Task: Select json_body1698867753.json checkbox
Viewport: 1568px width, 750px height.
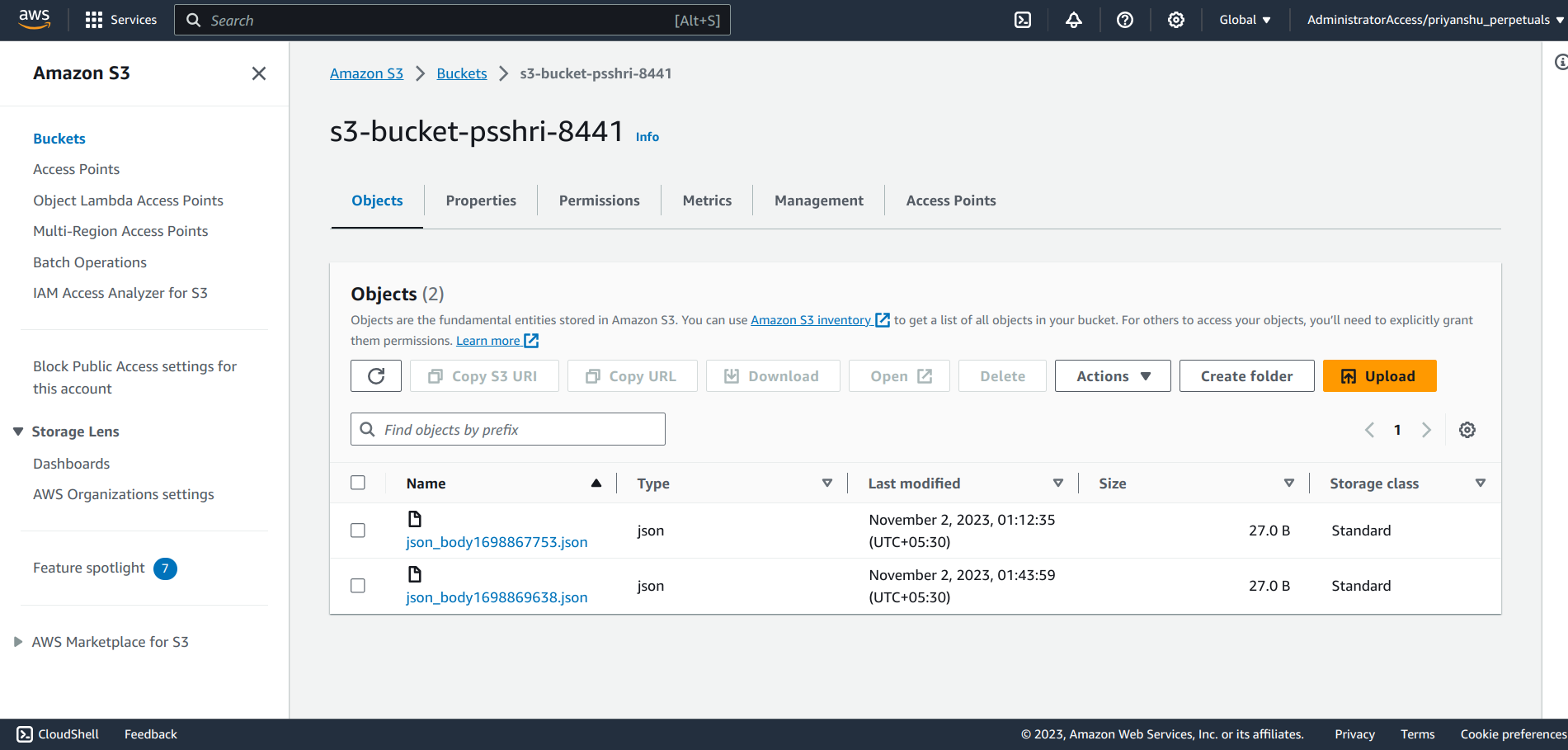Action: pyautogui.click(x=358, y=531)
